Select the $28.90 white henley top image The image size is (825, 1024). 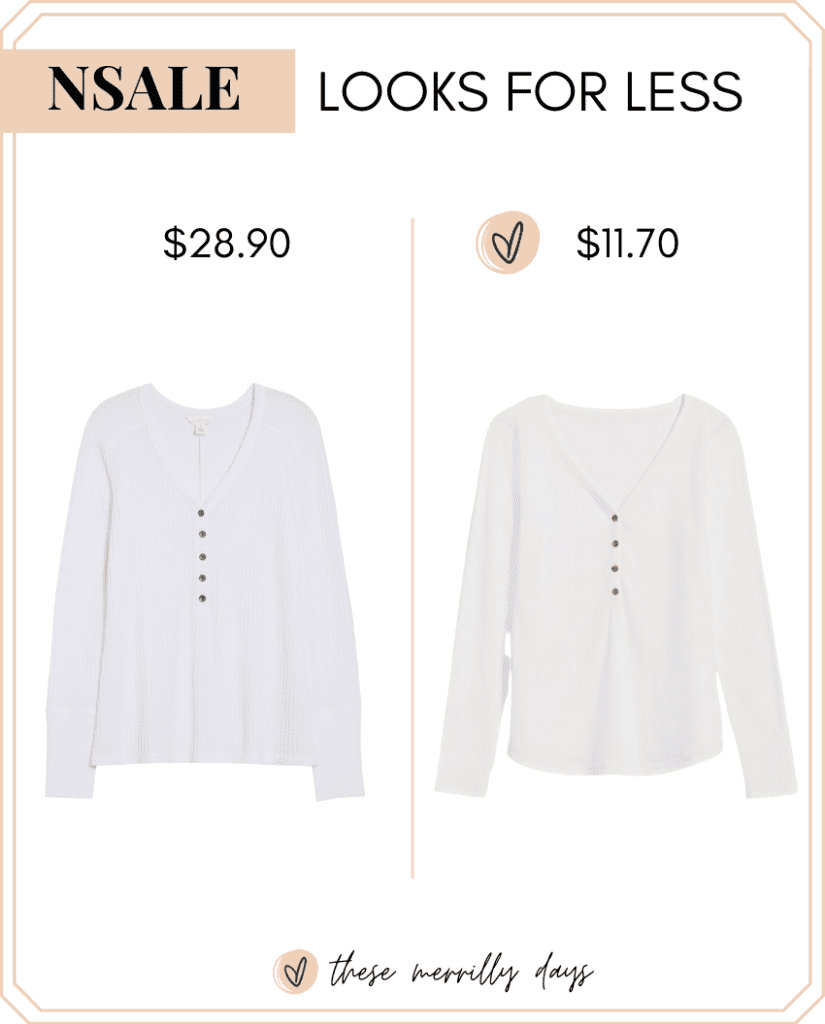(x=204, y=591)
